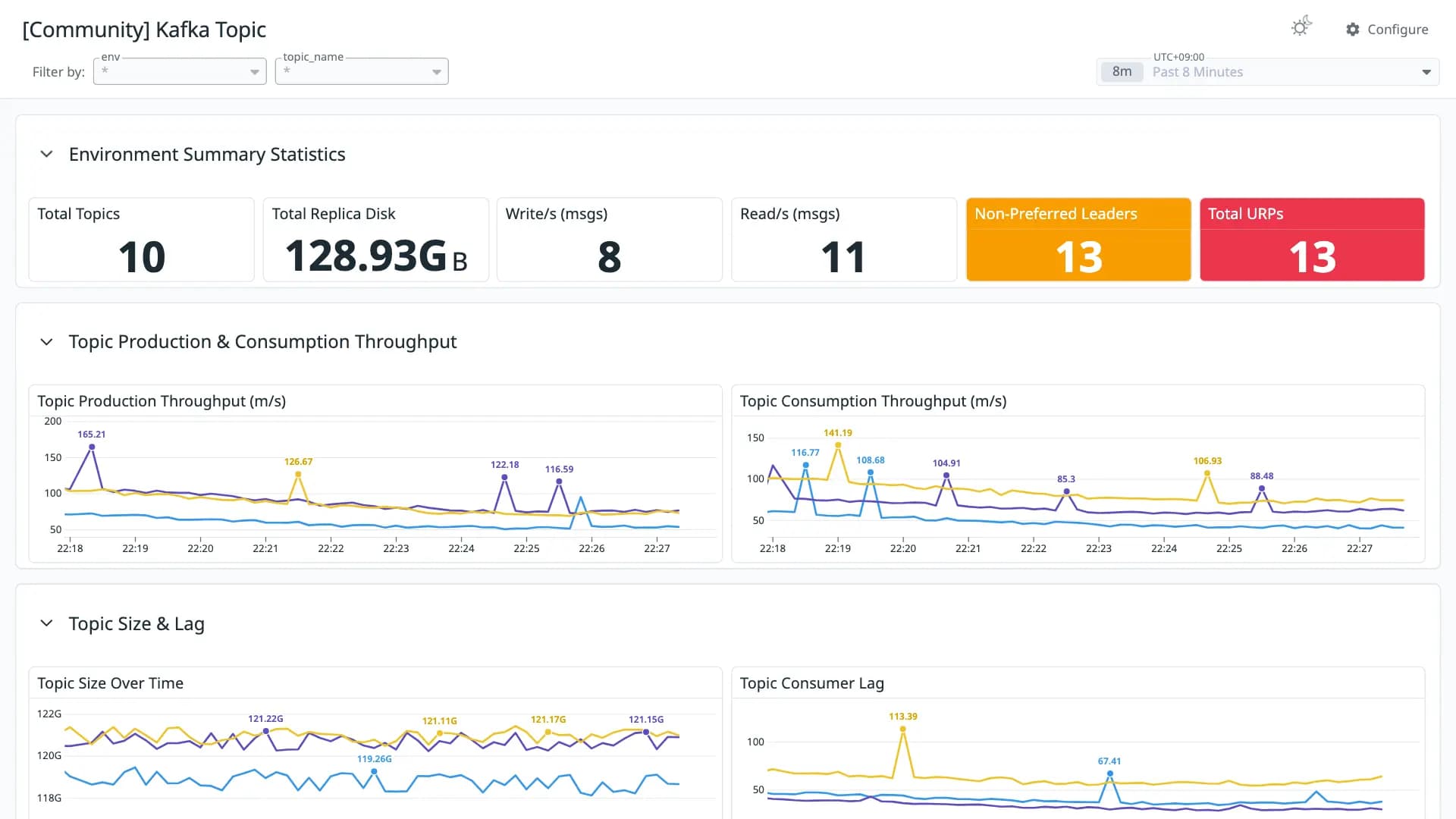Viewport: 1456px width, 819px height.
Task: Click the Topic Production Throughput (m/s) title
Action: click(162, 401)
